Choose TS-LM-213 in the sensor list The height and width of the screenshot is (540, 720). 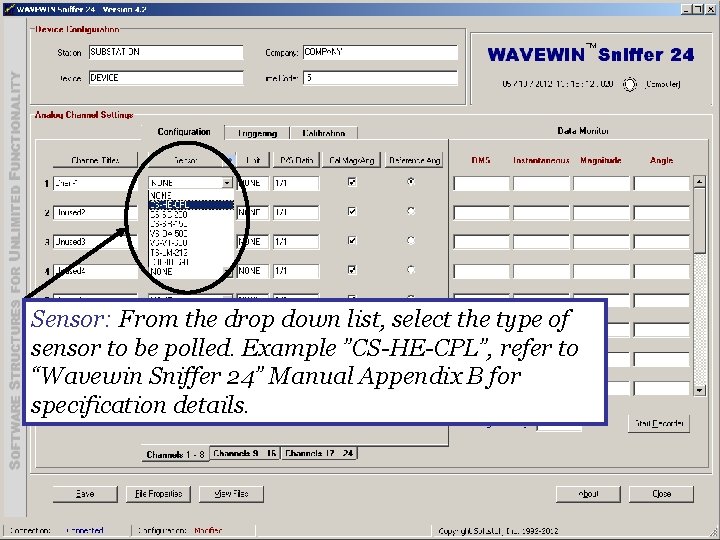click(x=191, y=253)
